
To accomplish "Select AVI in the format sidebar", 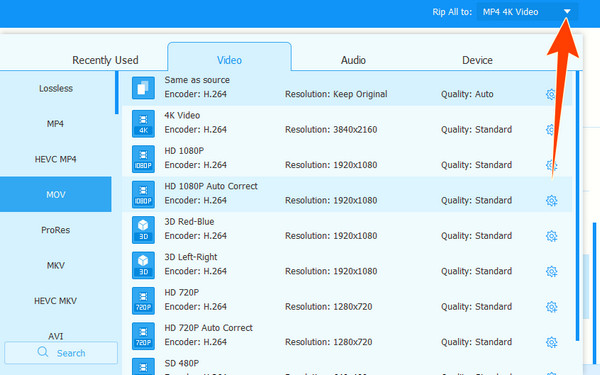I will [56, 336].
